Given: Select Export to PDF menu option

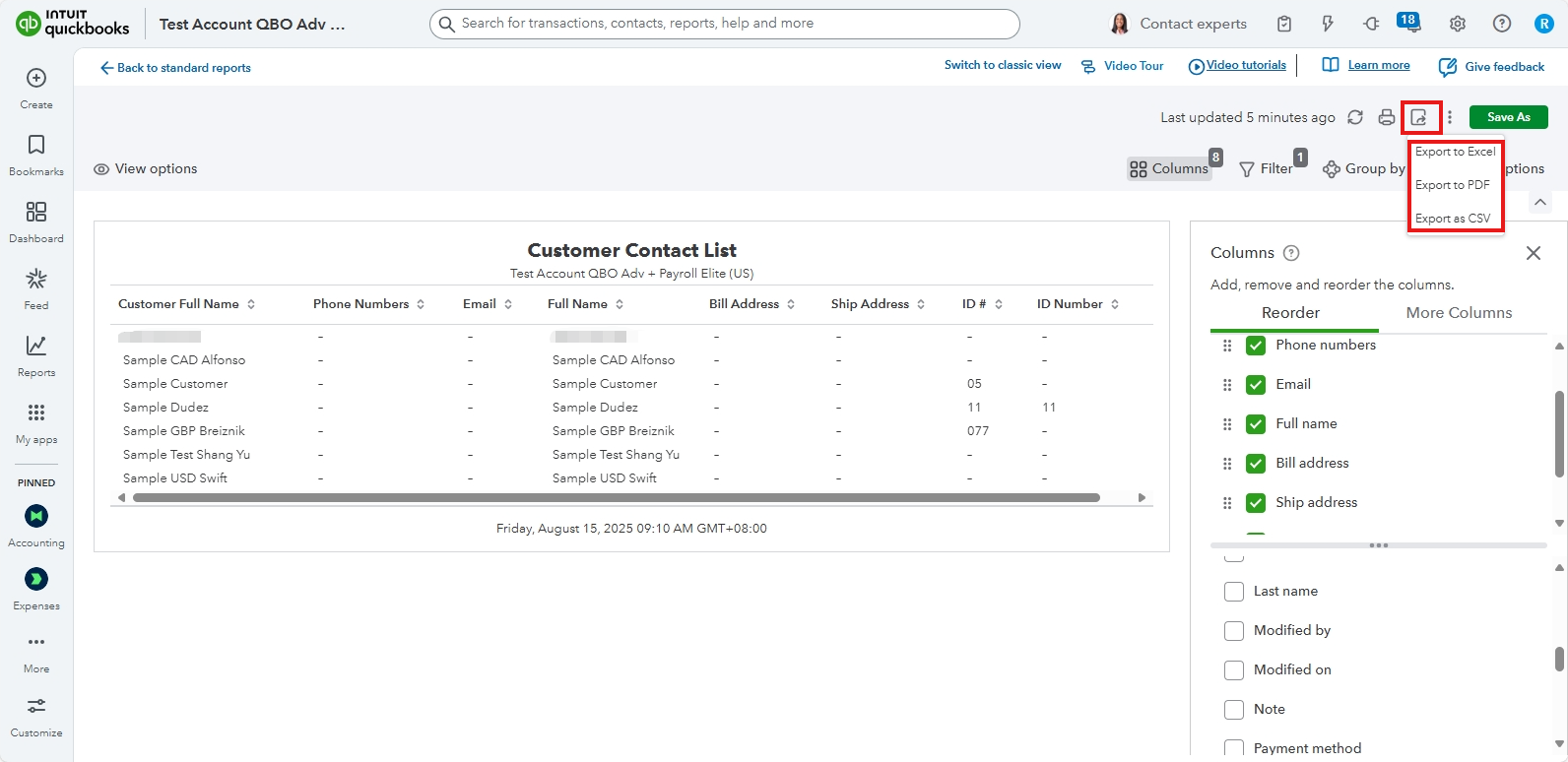Looking at the screenshot, I should pos(1452,185).
